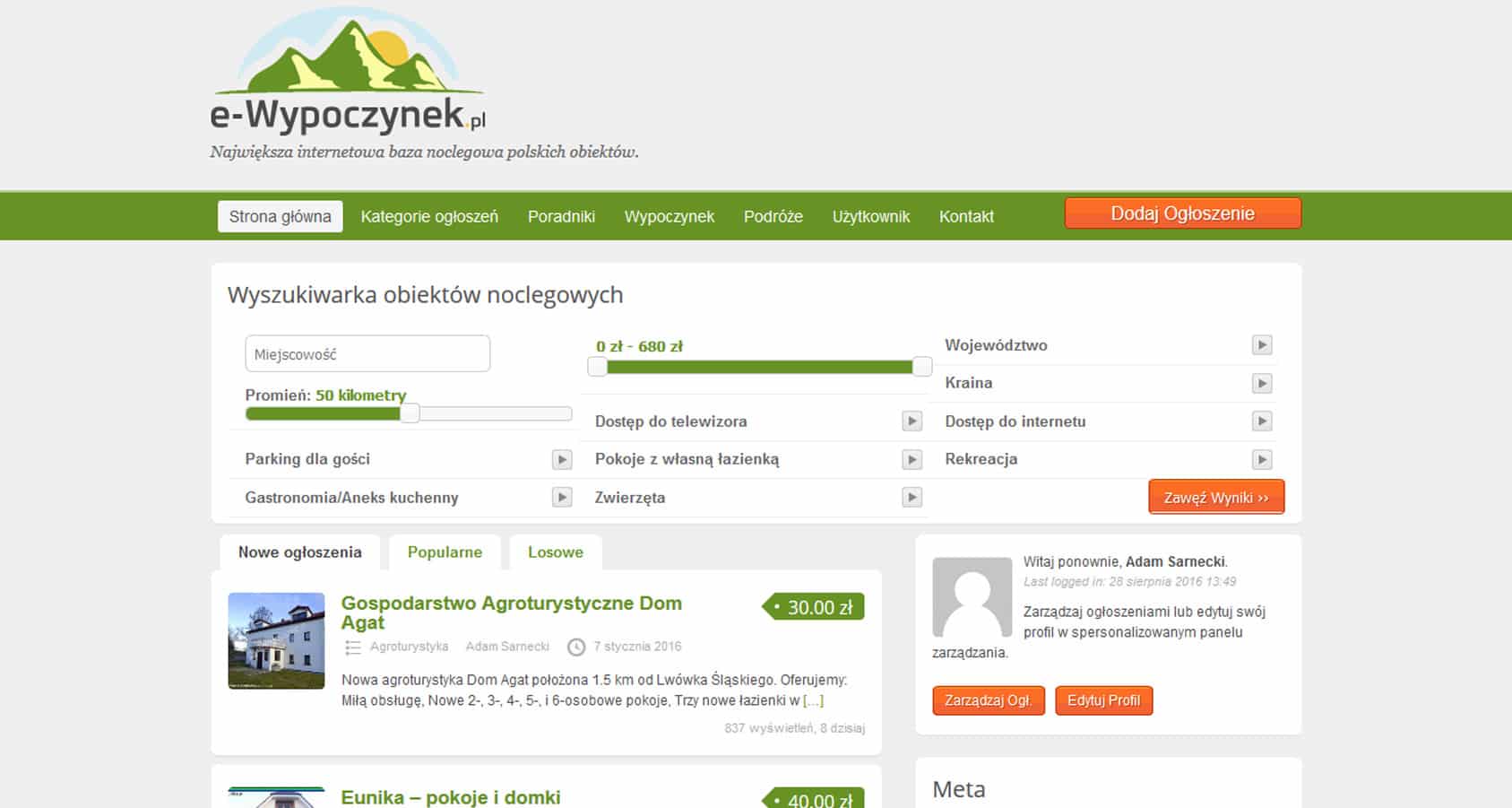Click '837 wyświetleń, 8 dzisiaj' text

pyautogui.click(x=795, y=728)
